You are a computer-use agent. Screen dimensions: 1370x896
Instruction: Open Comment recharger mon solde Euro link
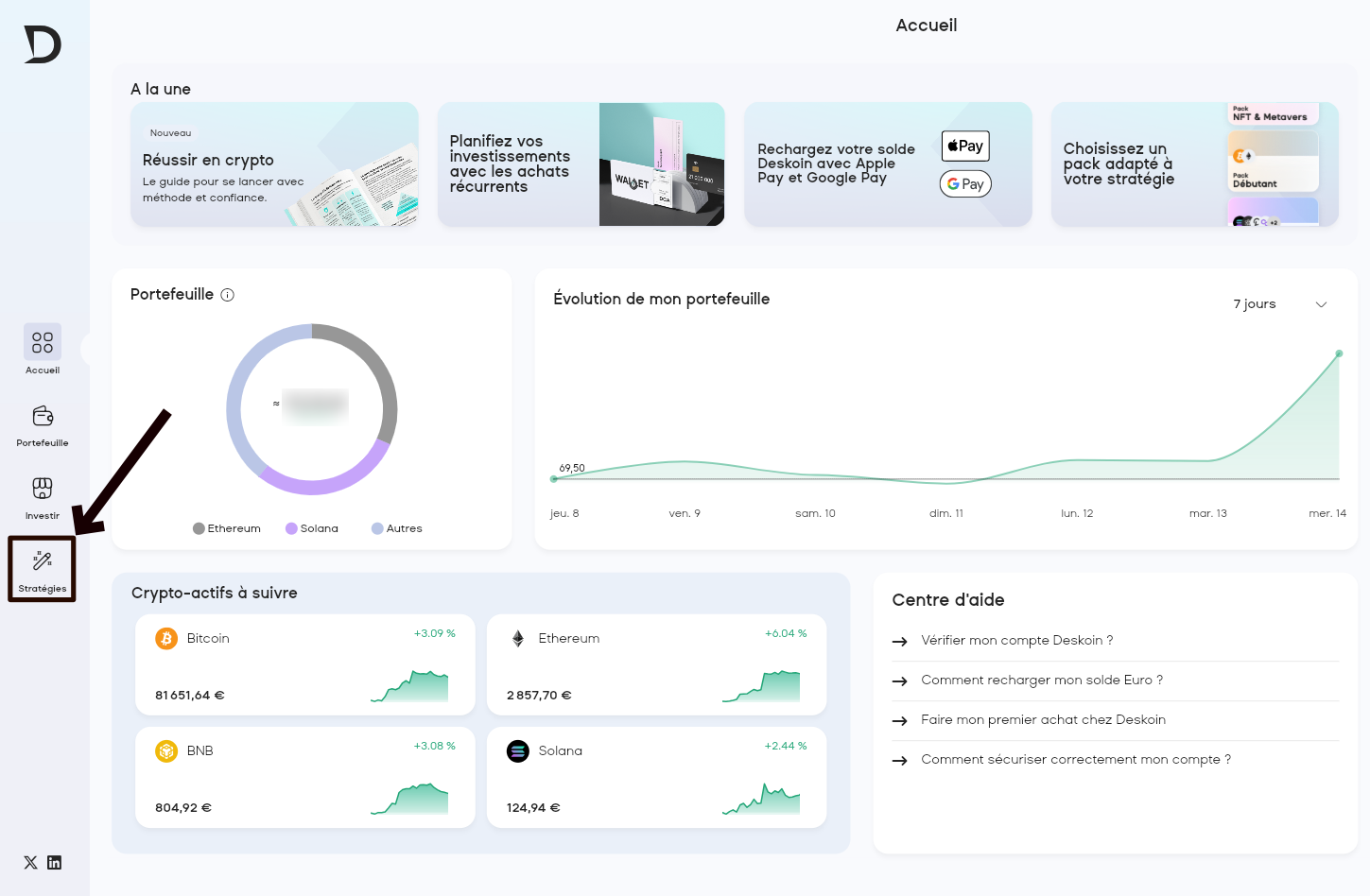1041,681
